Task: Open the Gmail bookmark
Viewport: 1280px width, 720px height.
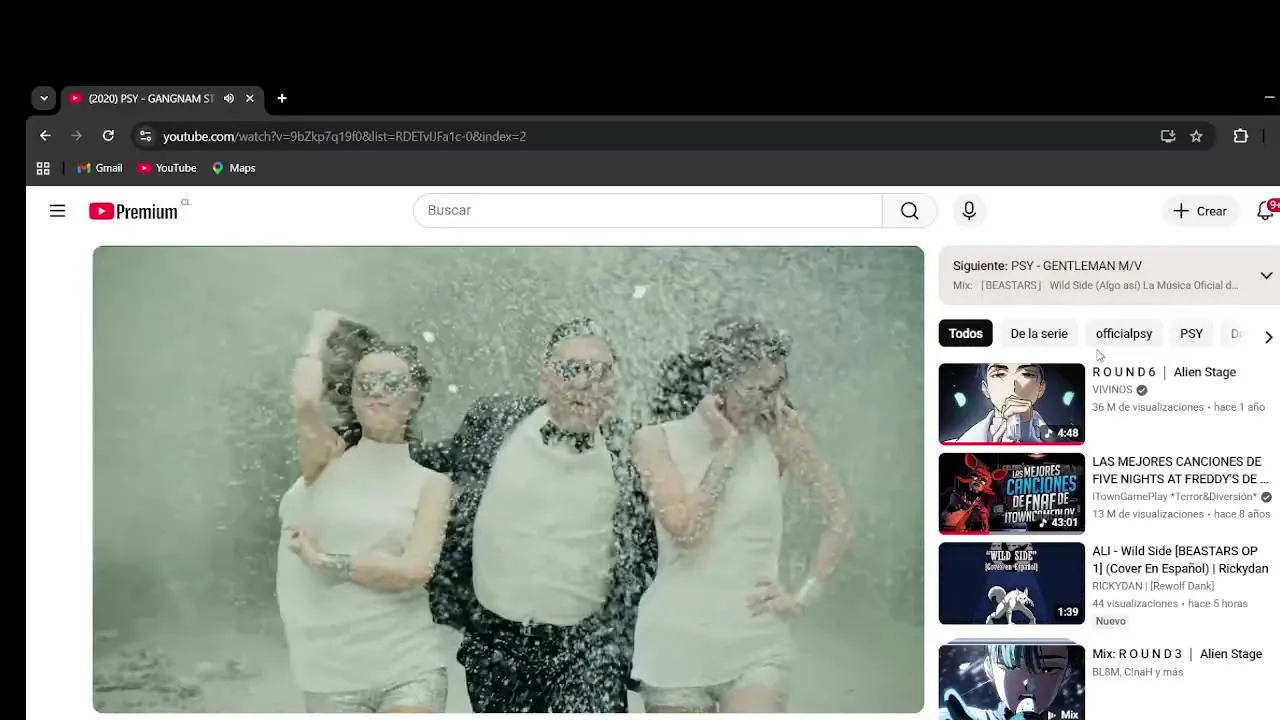Action: pos(100,168)
